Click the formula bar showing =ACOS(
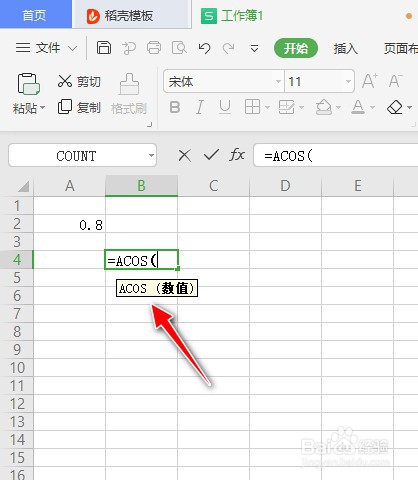This screenshot has height=480, width=418. pyautogui.click(x=335, y=155)
